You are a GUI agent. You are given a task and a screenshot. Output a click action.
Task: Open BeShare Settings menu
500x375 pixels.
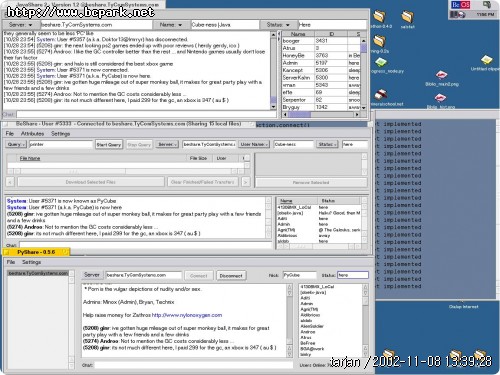60,133
